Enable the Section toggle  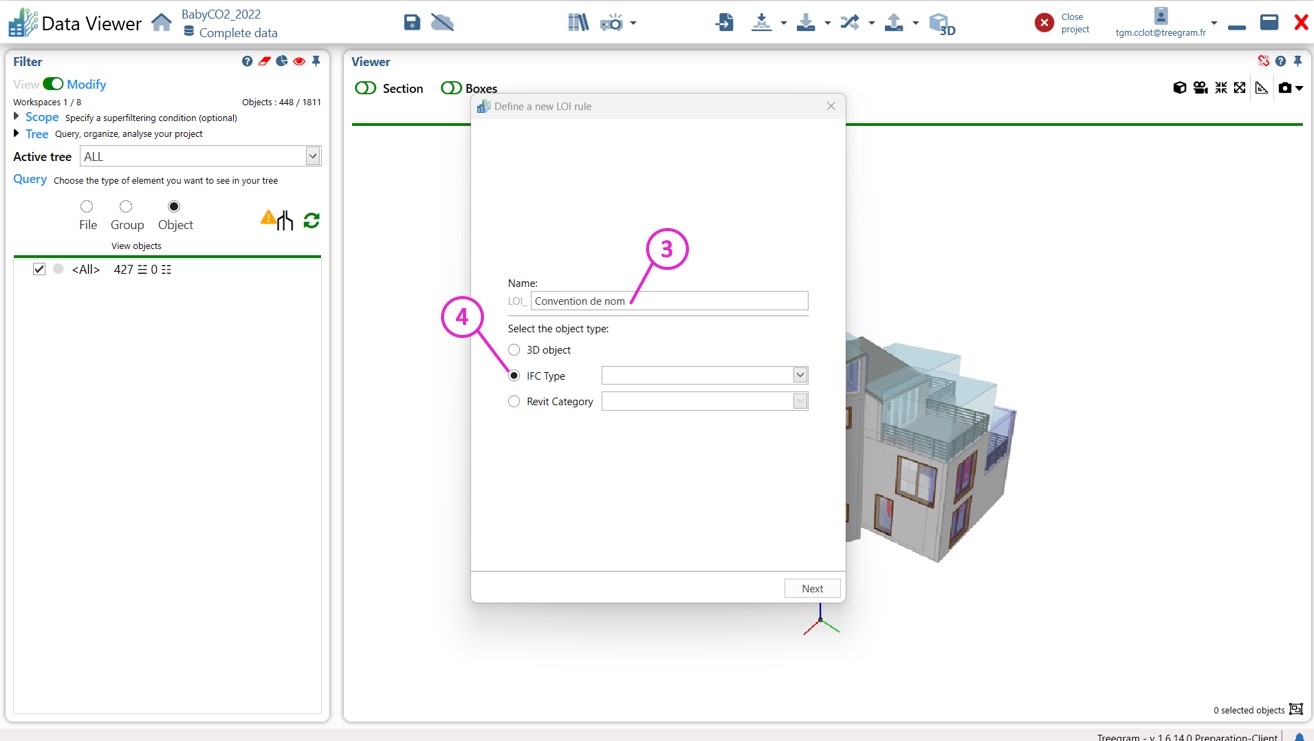(x=366, y=88)
